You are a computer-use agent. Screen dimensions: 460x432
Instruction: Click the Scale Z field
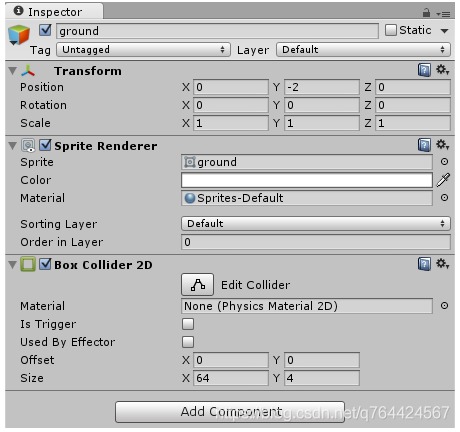[x=413, y=123]
